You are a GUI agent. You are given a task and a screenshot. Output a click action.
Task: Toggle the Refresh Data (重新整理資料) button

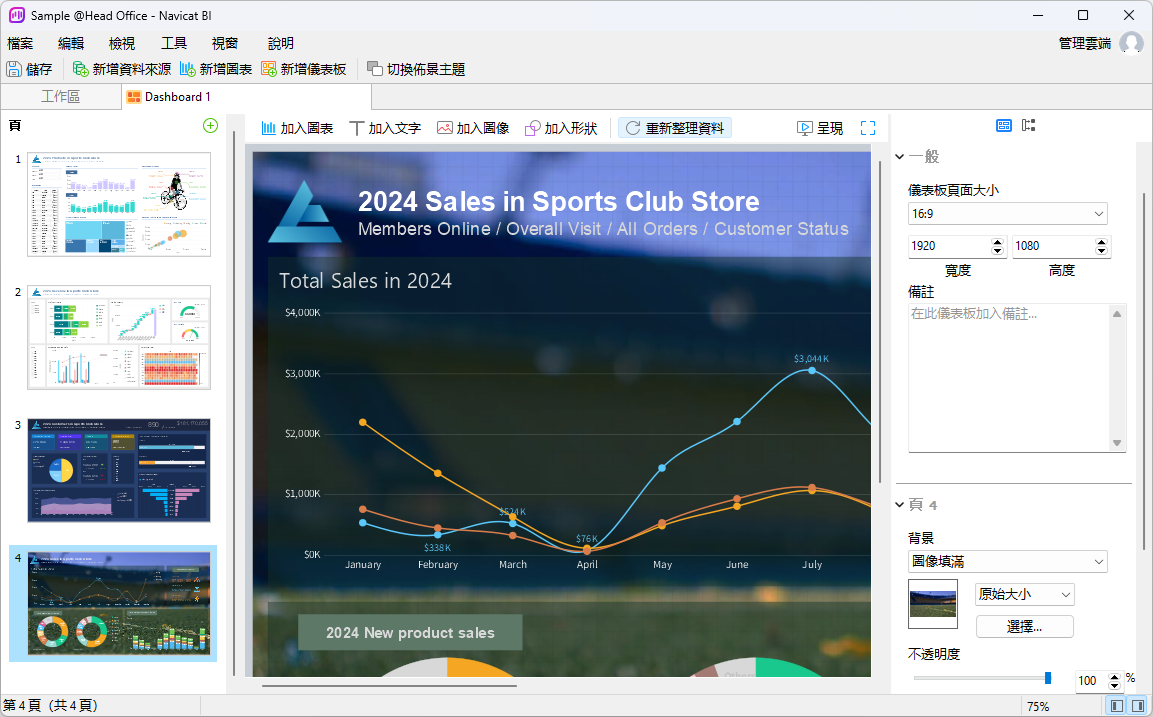pos(675,128)
